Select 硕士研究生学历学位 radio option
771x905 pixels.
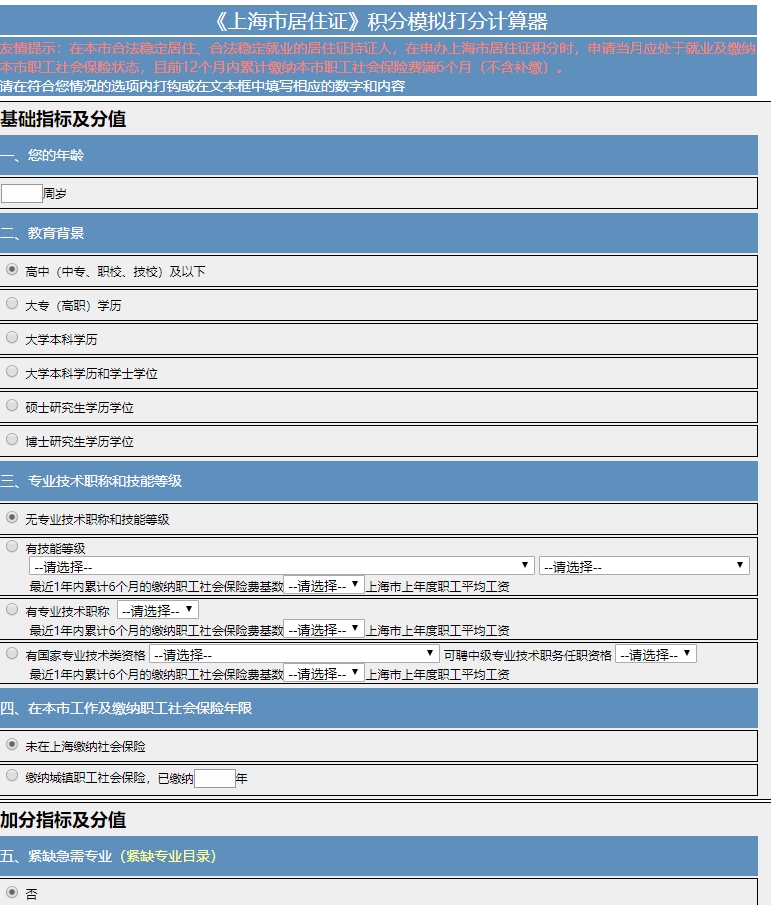(12, 406)
